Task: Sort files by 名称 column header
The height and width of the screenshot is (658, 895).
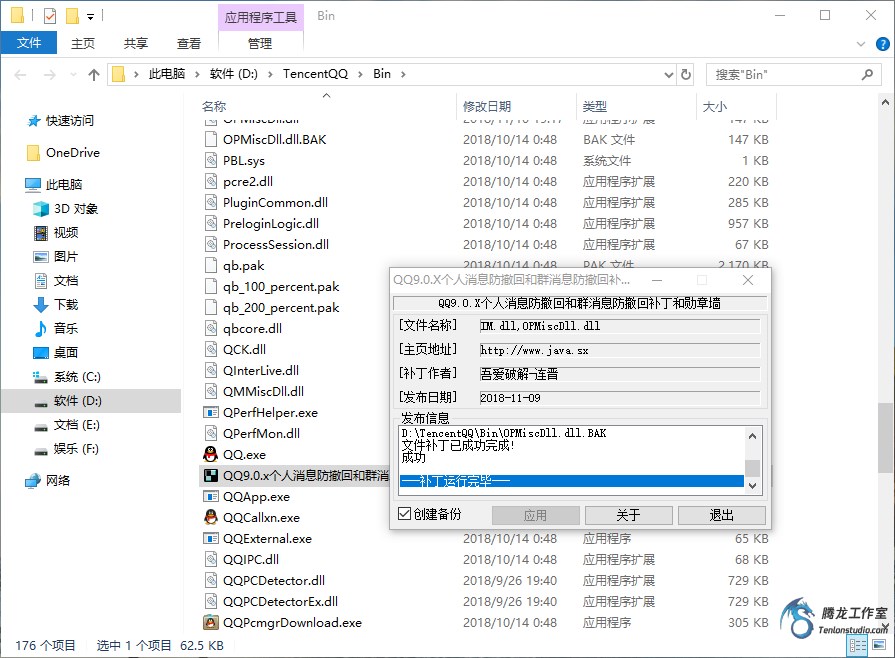Action: [x=214, y=106]
